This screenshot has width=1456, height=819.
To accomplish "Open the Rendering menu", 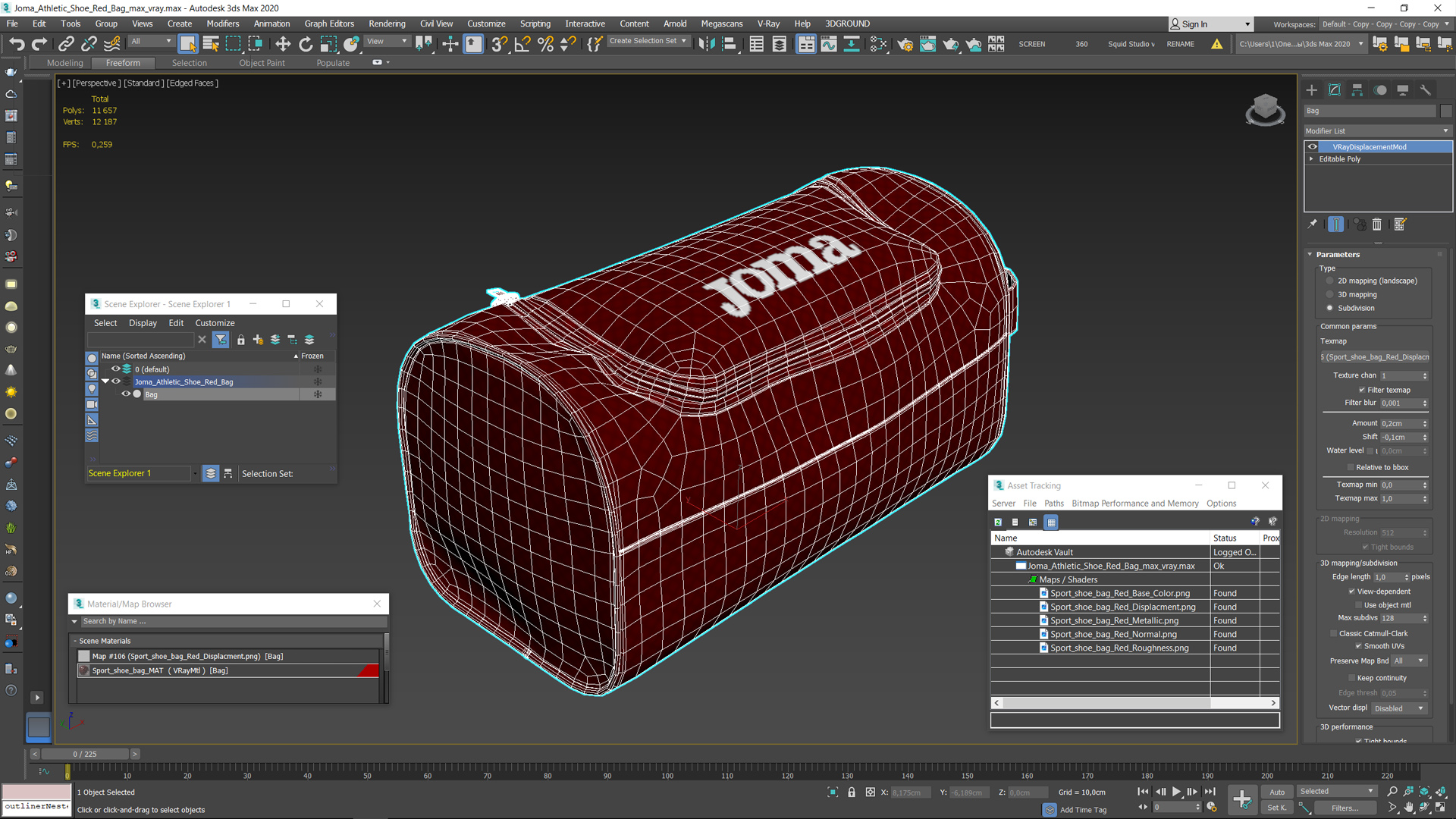I will [387, 24].
